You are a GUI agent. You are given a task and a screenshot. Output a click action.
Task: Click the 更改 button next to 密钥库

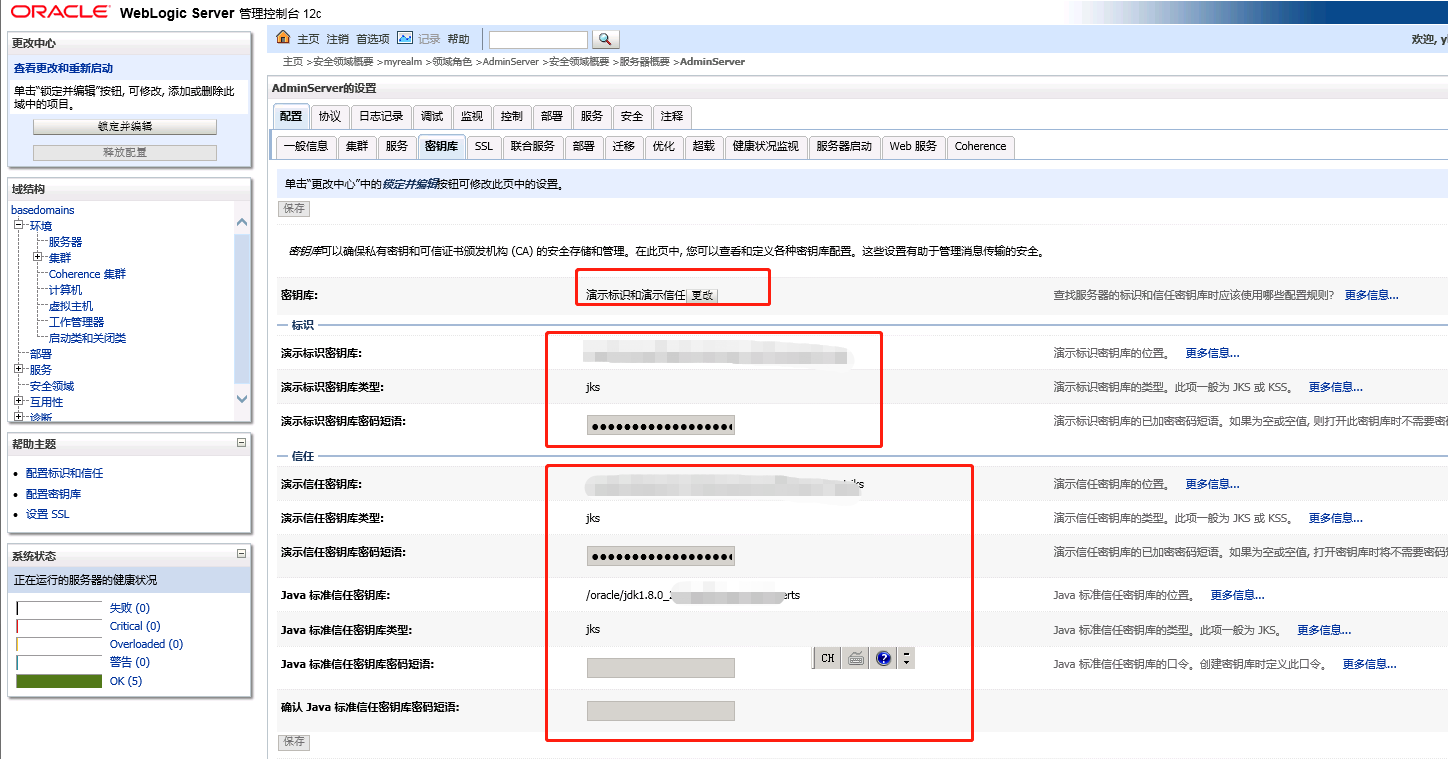(703, 296)
